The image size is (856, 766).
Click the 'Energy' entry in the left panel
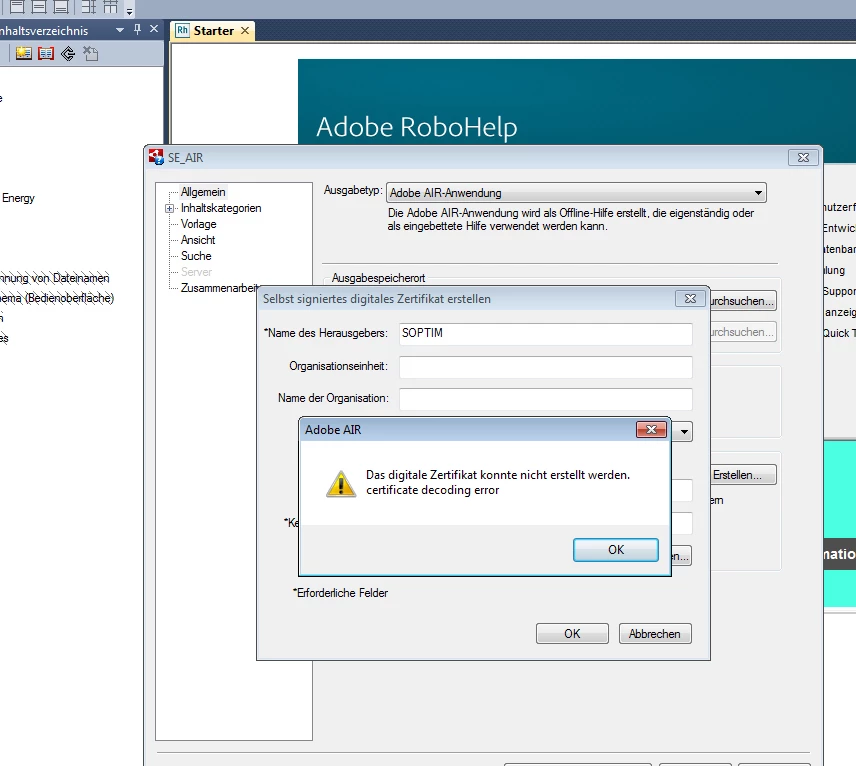(18, 198)
